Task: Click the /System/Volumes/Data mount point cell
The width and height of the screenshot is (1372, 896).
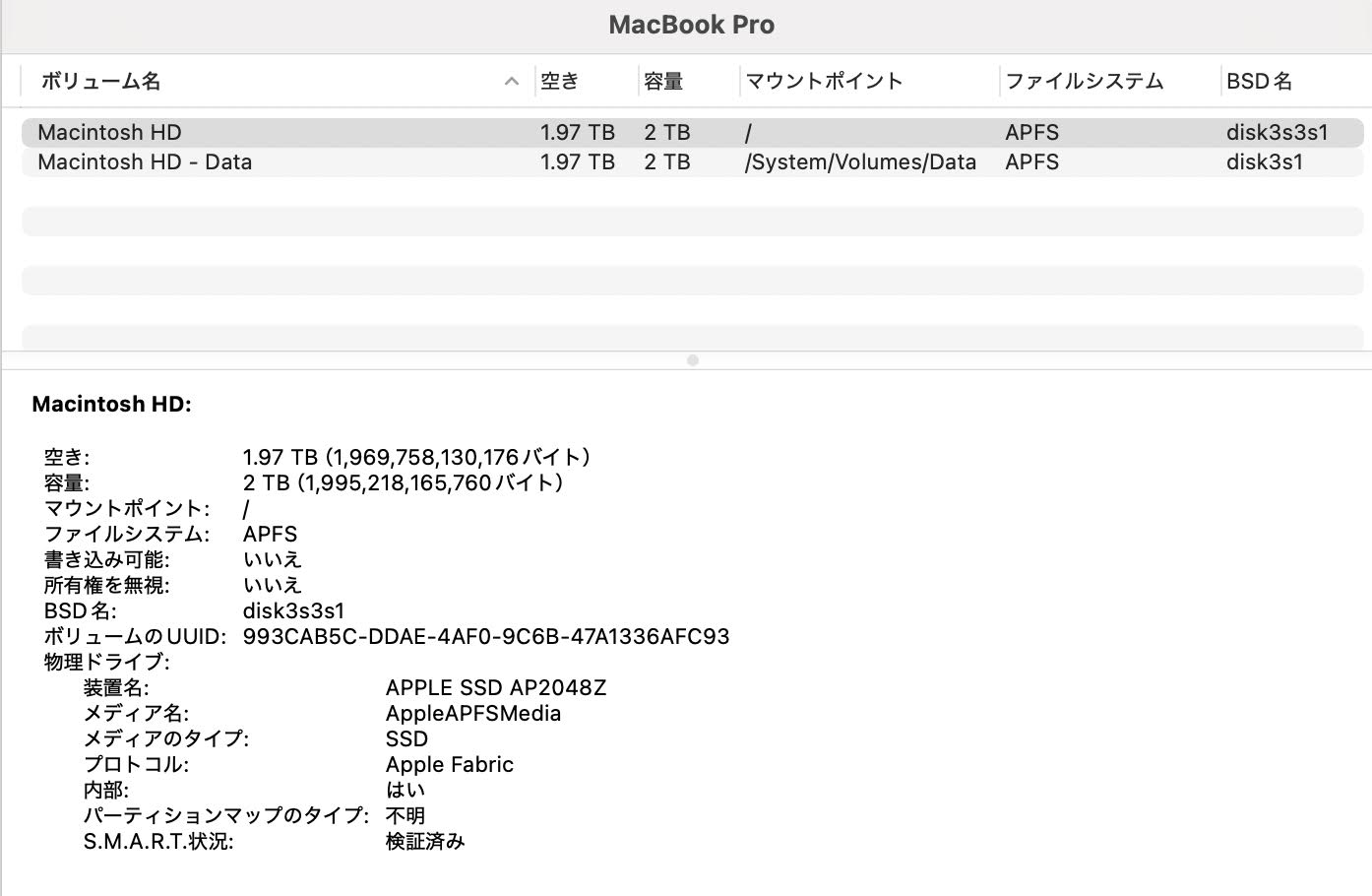Action: click(860, 162)
